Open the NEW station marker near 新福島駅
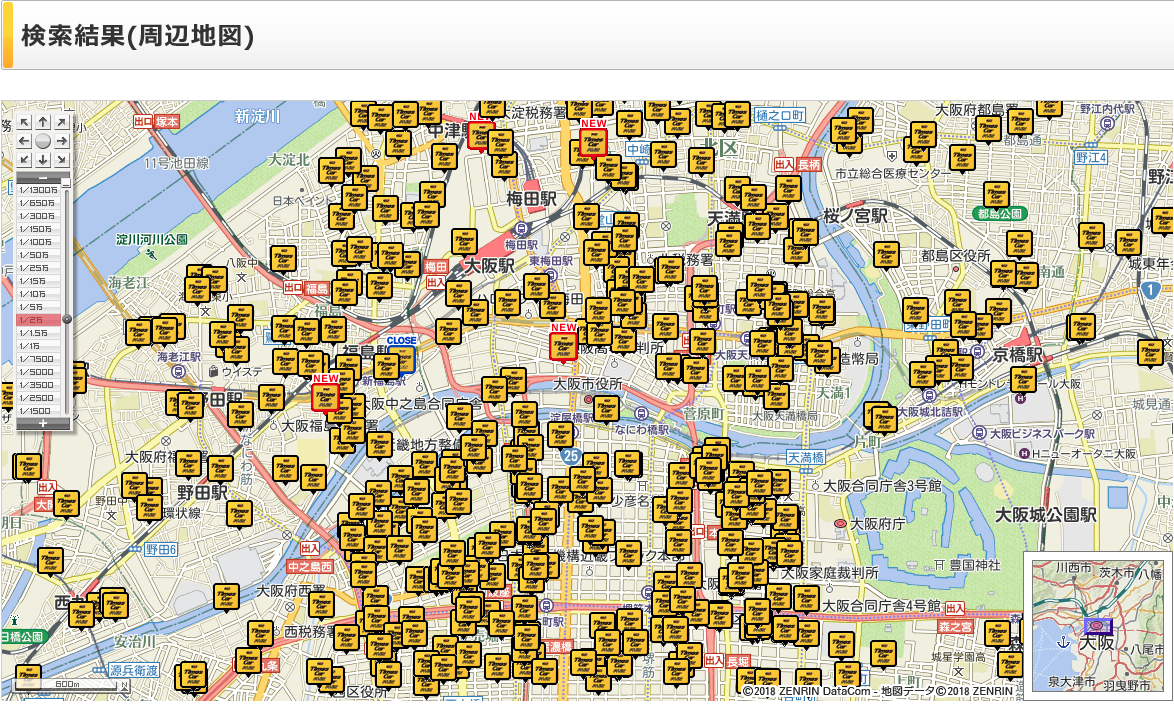This screenshot has width=1174, height=704. 326,398
